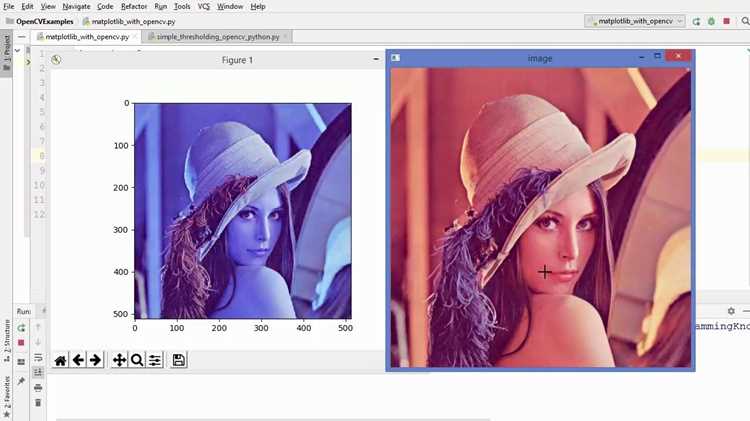Click Run panel up arrow

click(38, 328)
